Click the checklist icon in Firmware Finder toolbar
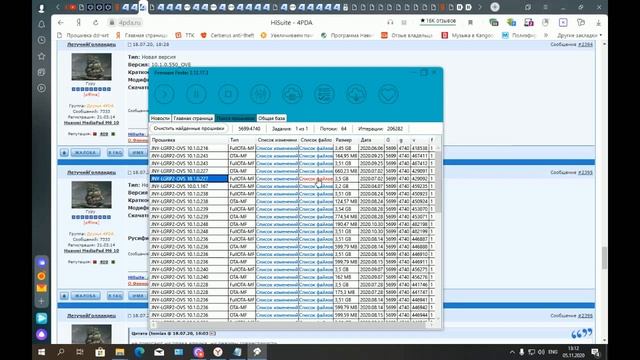The height and width of the screenshot is (360, 640). pyautogui.click(x=324, y=94)
